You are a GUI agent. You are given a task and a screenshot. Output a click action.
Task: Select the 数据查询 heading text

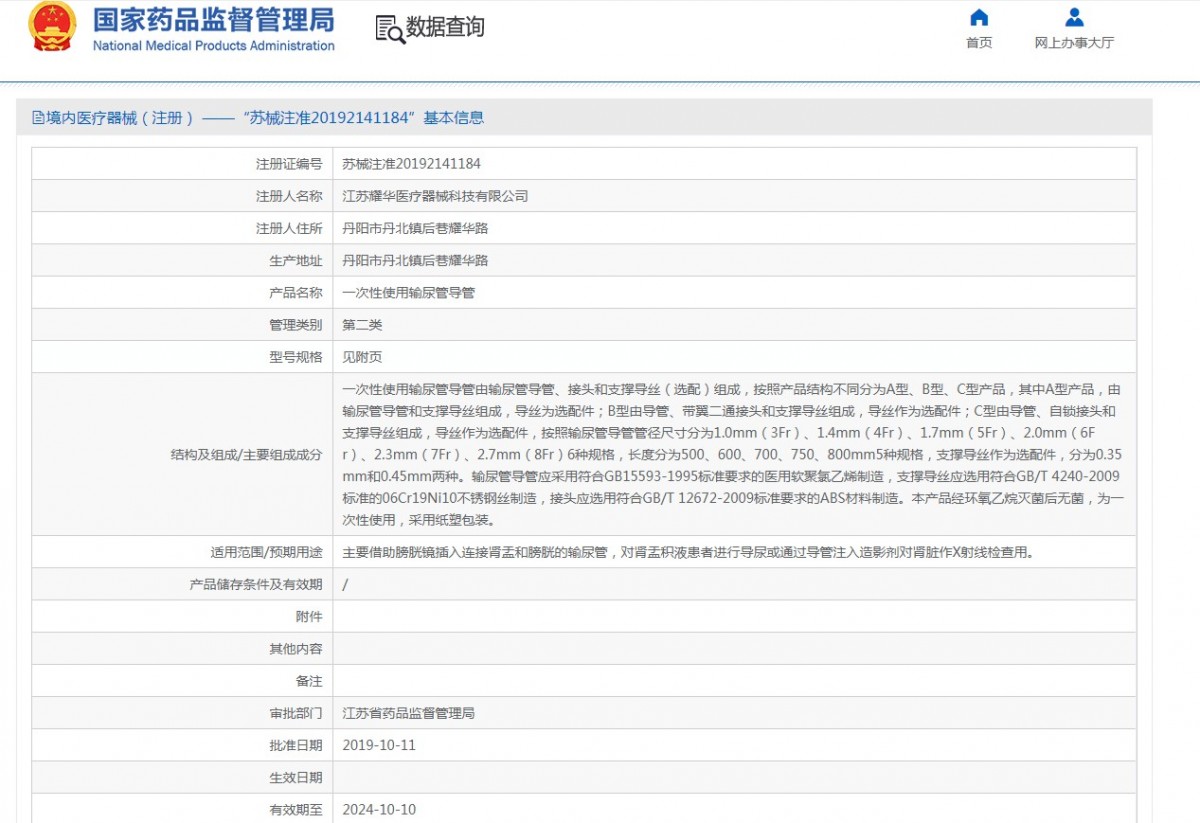(x=445, y=28)
